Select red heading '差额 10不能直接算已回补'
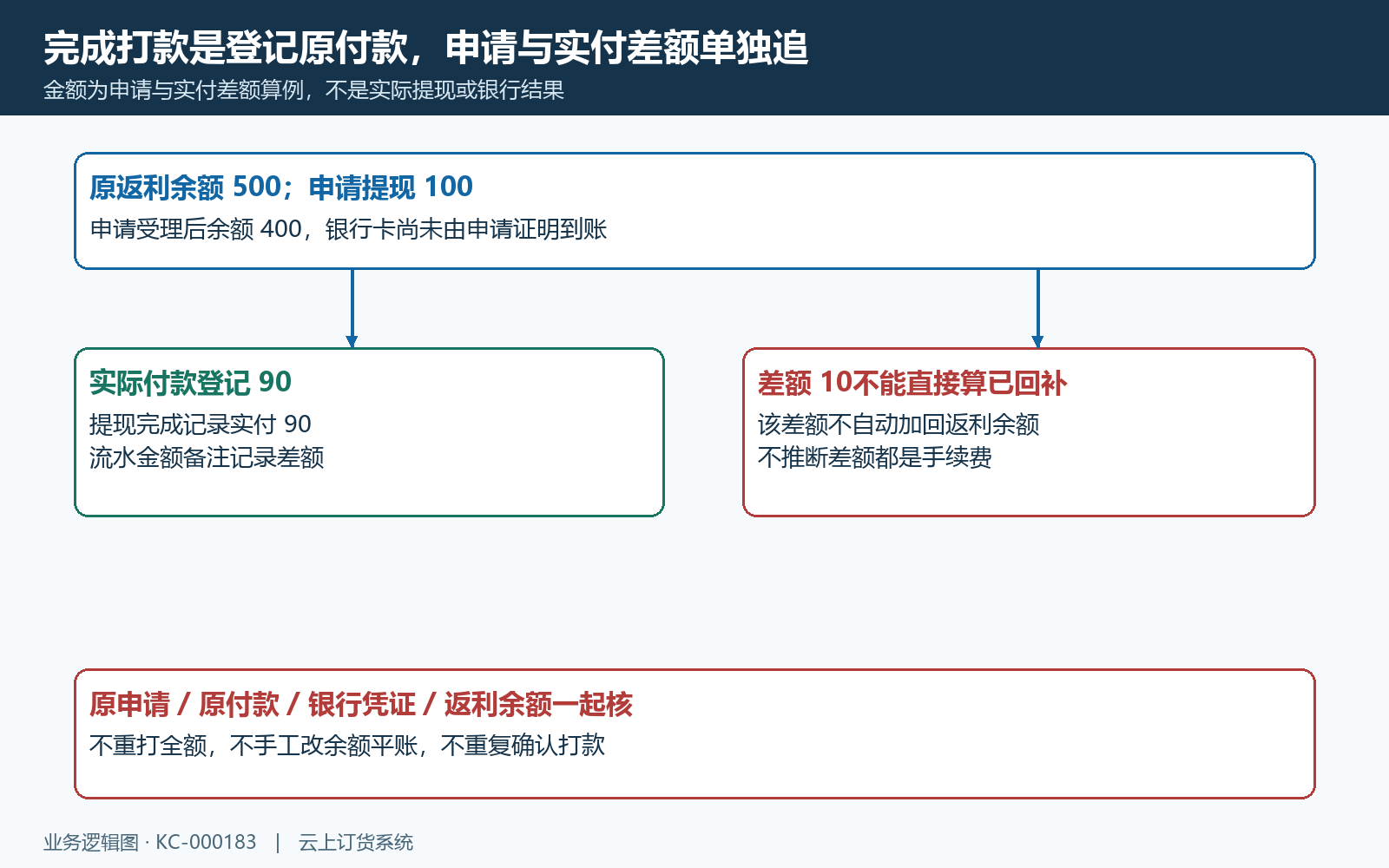 [x=912, y=382]
